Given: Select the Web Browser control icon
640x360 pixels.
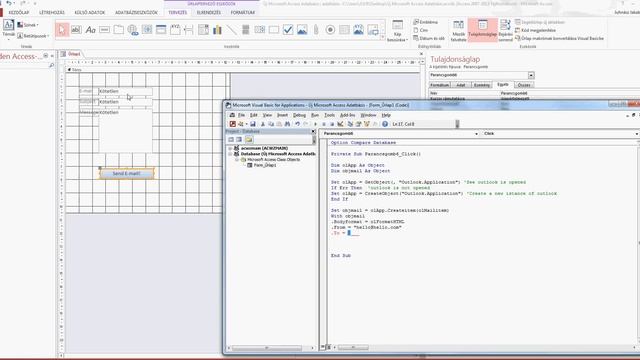Looking at the screenshot, I should [x=147, y=30].
